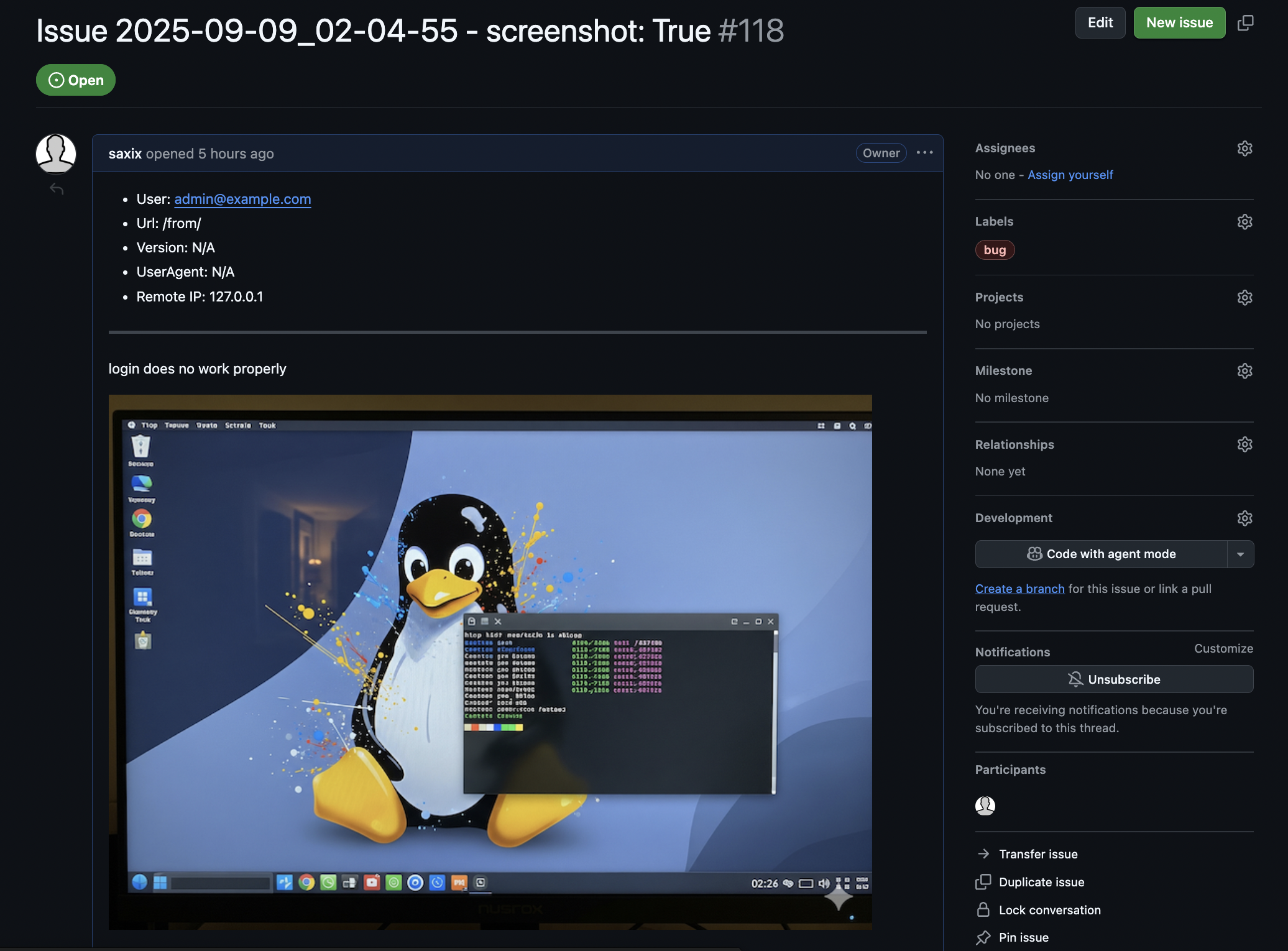Edit Assignees with the gear icon

(1244, 149)
